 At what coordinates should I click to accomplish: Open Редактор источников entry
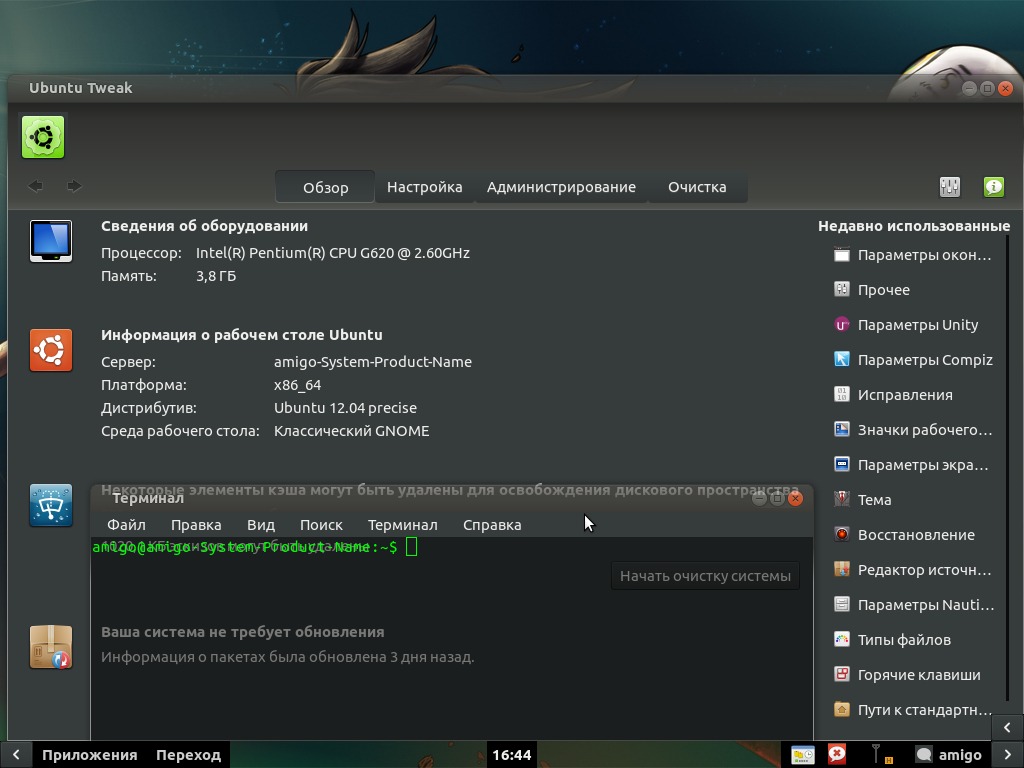(x=913, y=570)
